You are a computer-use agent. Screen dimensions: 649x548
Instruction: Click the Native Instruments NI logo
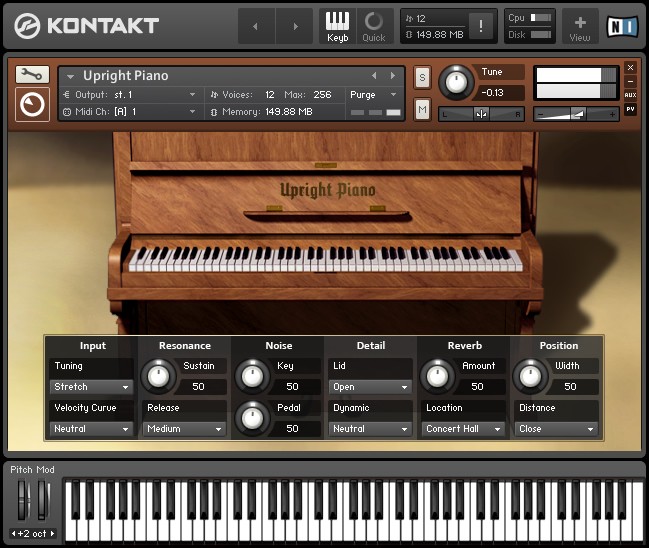coord(623,26)
